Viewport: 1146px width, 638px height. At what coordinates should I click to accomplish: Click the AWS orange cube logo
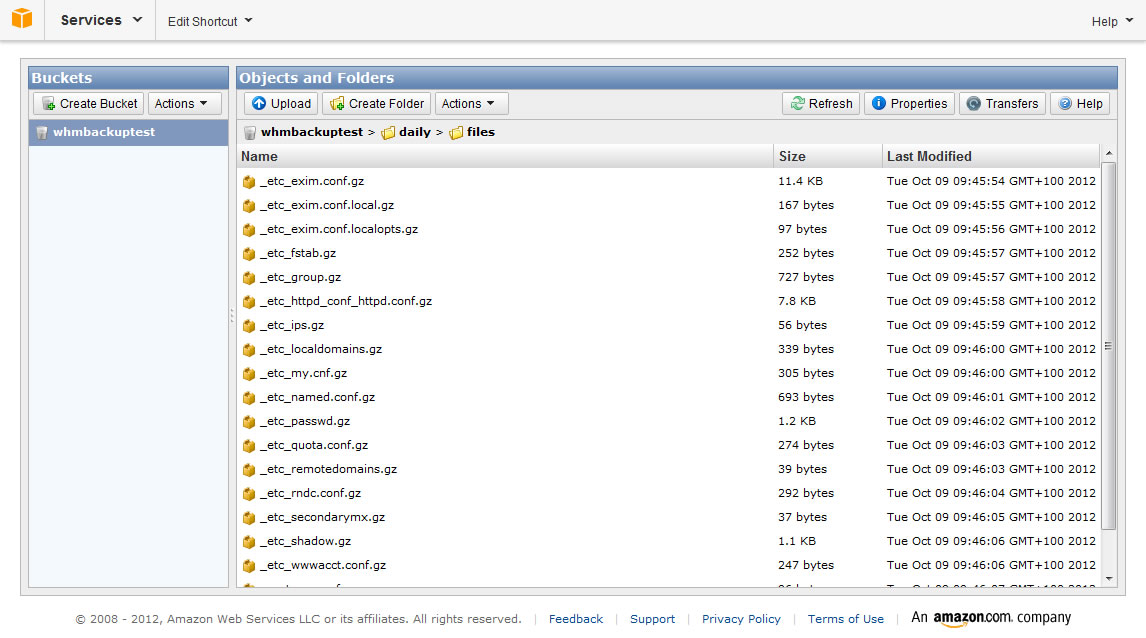[22, 18]
